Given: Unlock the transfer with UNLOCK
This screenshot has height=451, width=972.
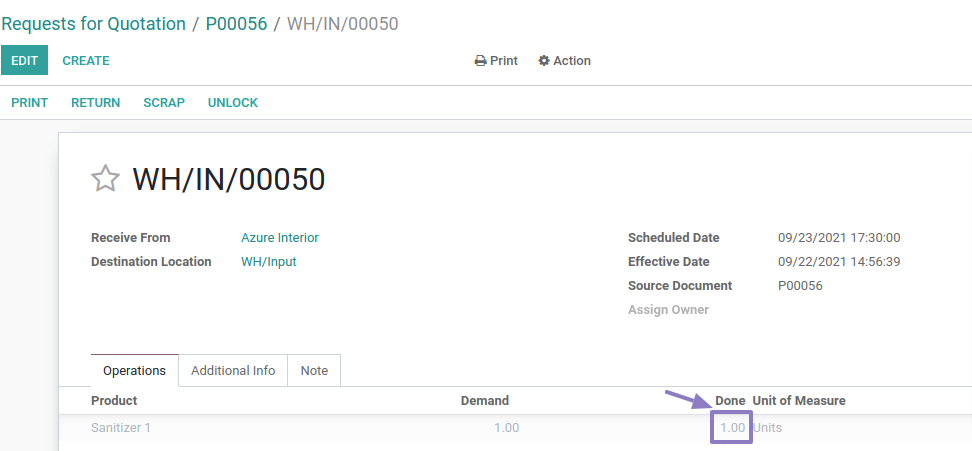Looking at the screenshot, I should click(x=233, y=103).
